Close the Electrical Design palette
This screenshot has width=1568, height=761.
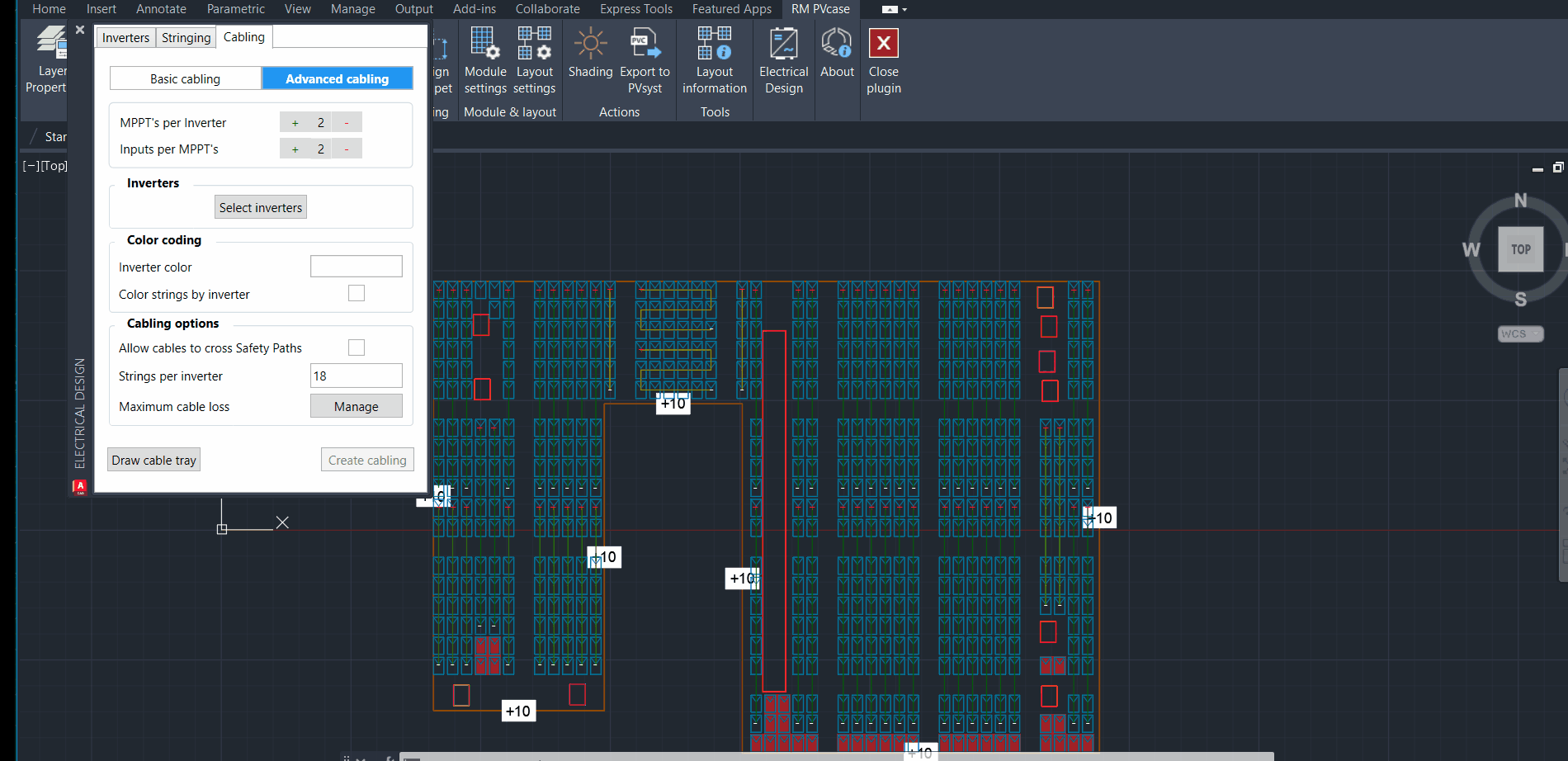pyautogui.click(x=80, y=30)
